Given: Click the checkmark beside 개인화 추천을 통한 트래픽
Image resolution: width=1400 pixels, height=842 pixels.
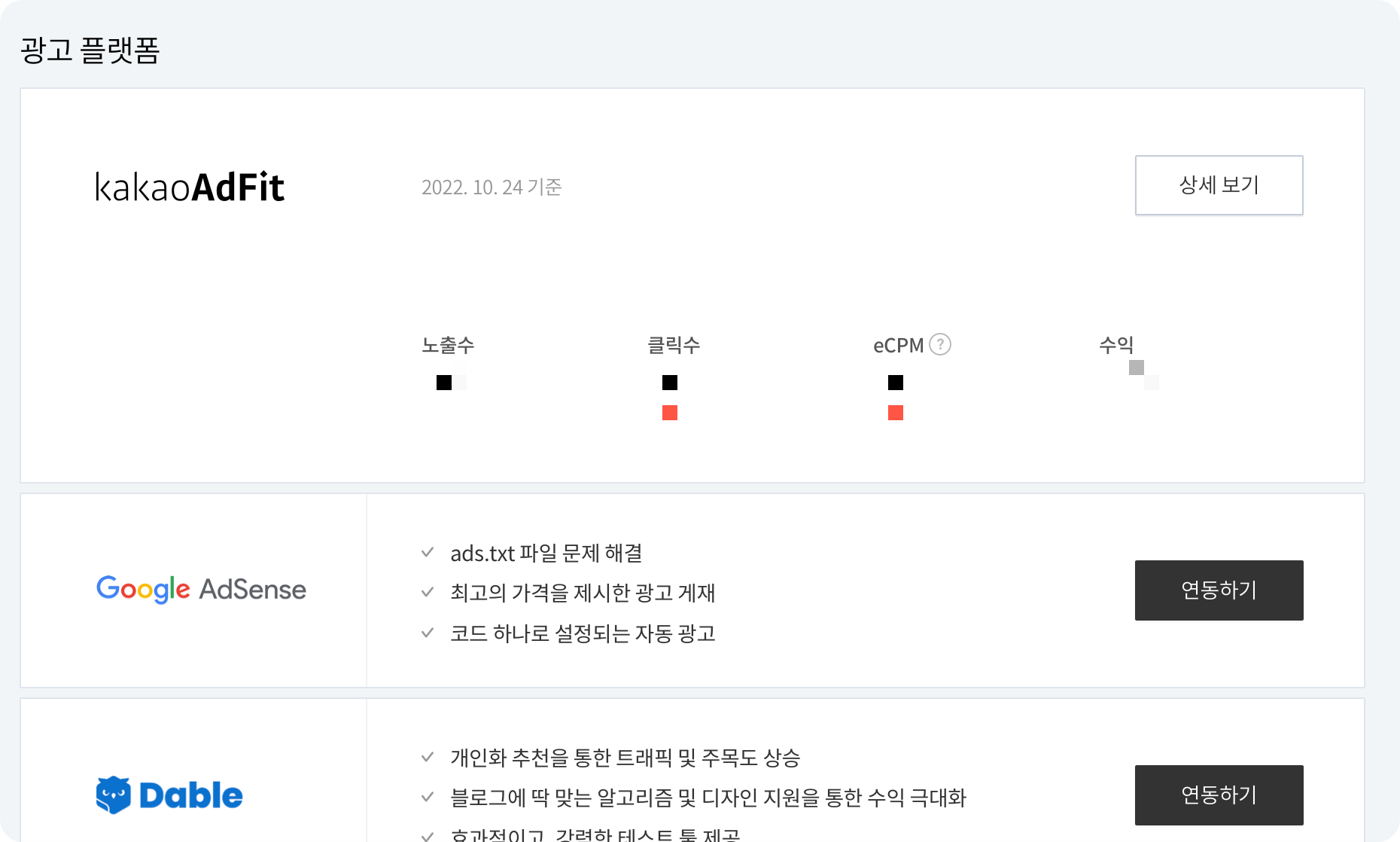Looking at the screenshot, I should (428, 757).
